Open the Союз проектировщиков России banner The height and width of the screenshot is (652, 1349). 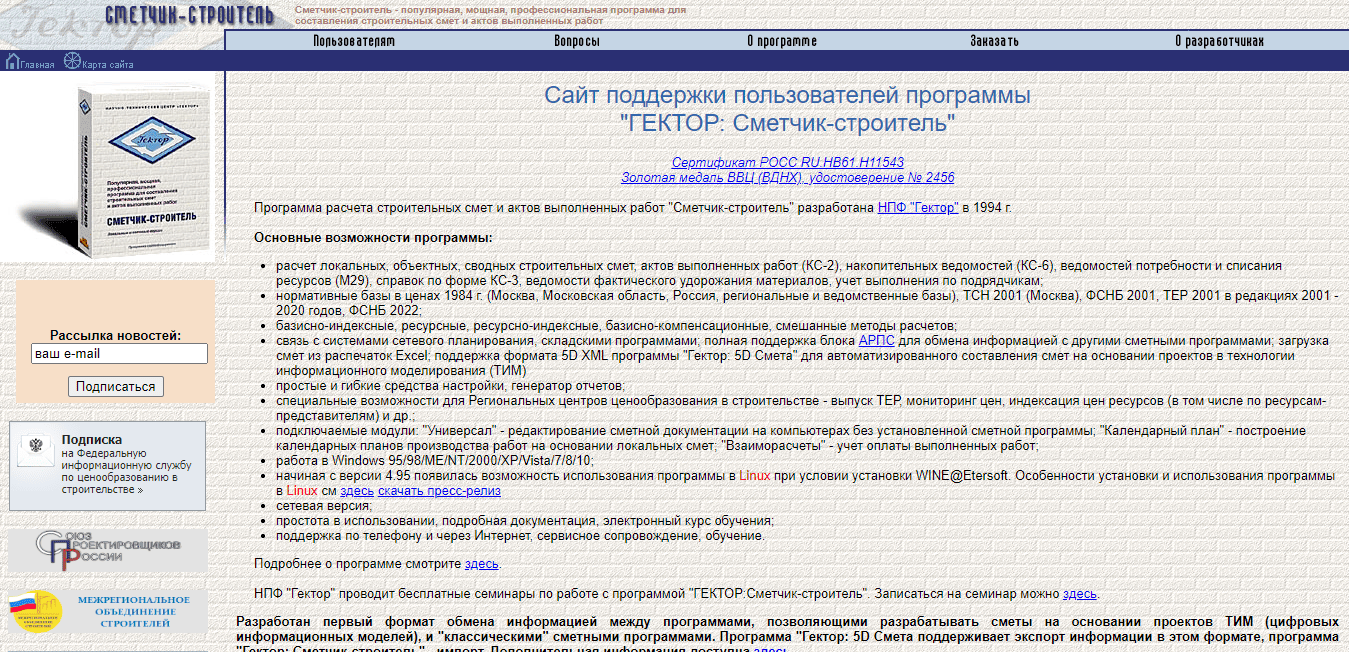pos(107,550)
